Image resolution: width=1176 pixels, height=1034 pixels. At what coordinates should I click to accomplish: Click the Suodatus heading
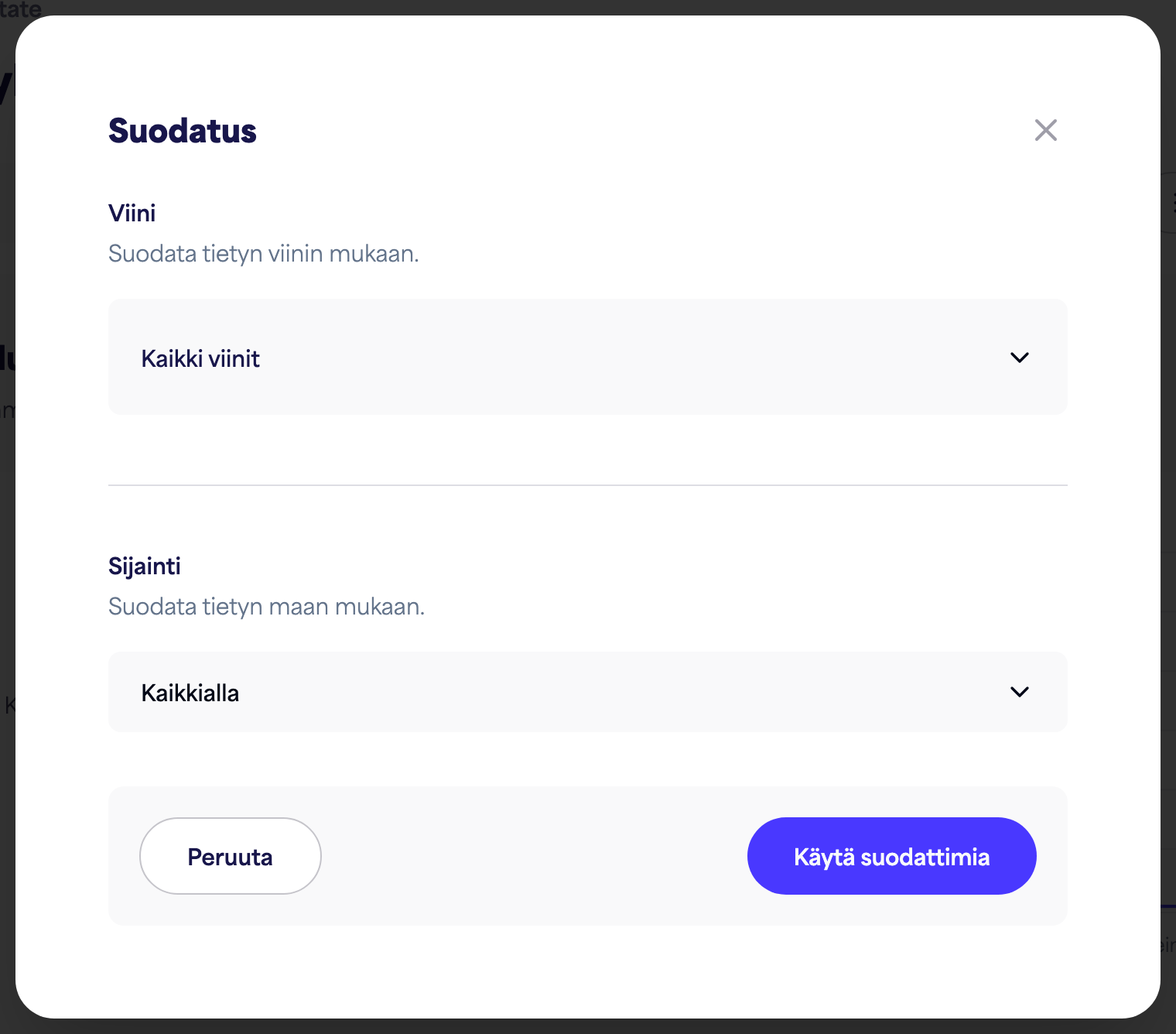coord(183,131)
